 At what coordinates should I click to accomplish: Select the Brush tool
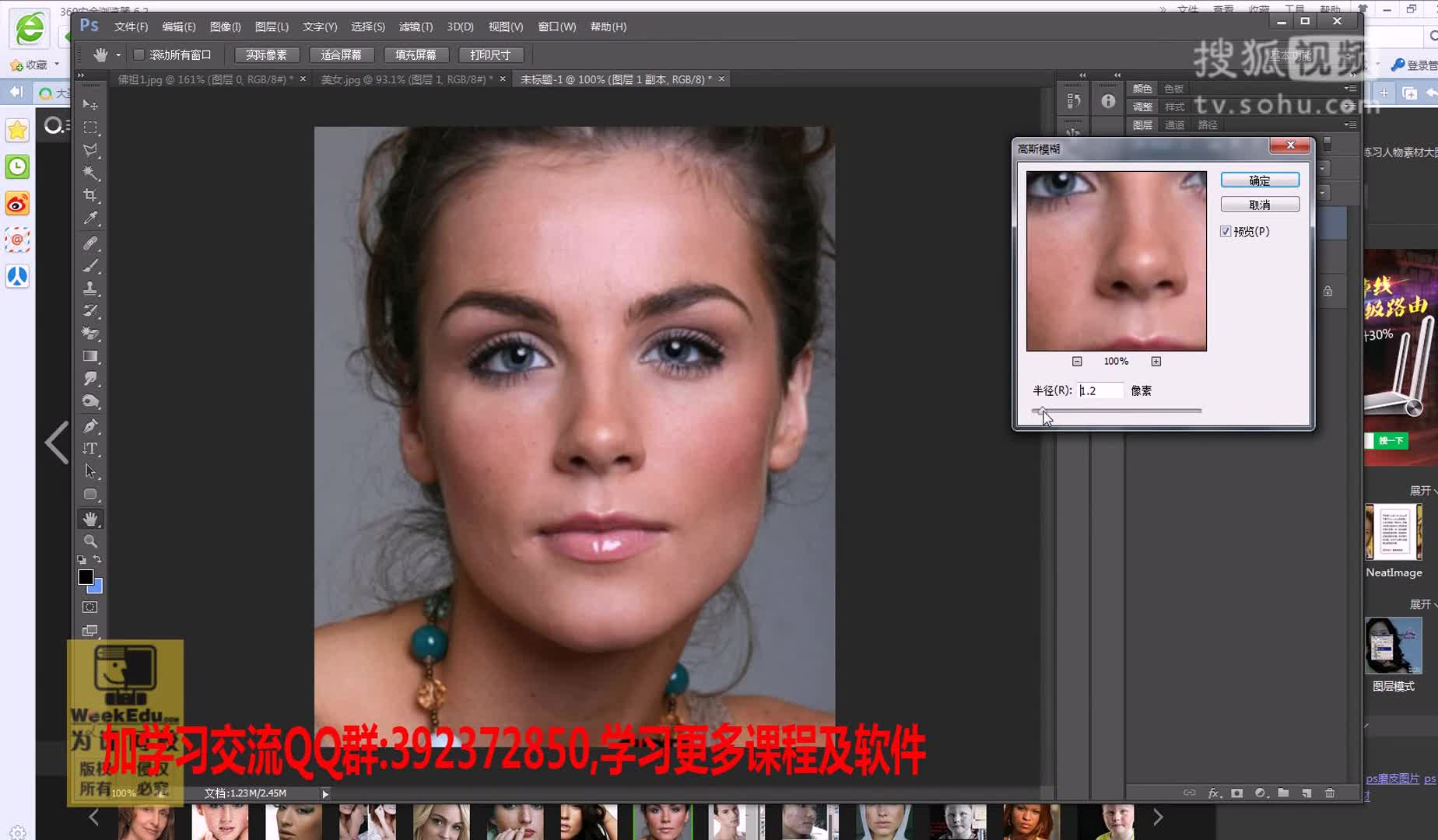90,266
